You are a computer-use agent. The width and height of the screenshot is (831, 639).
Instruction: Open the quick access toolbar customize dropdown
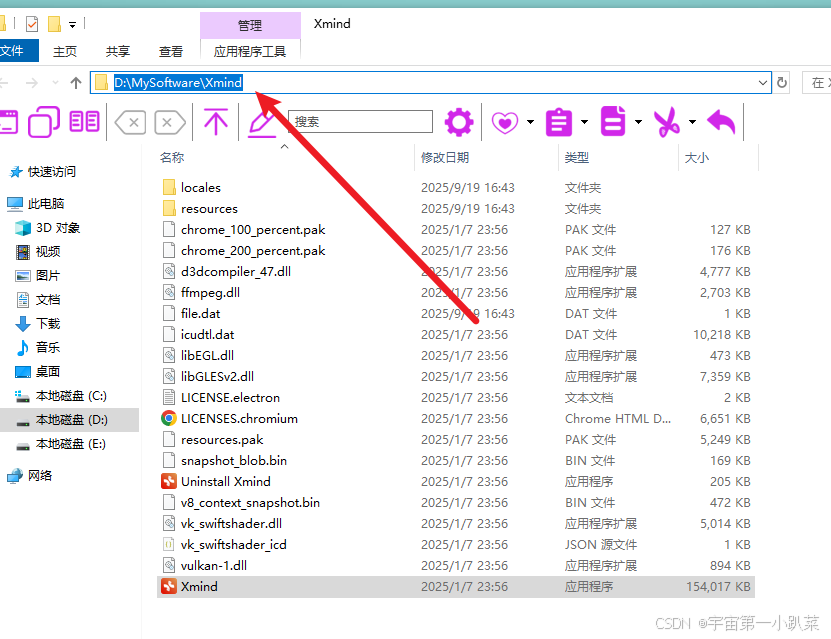[72, 24]
